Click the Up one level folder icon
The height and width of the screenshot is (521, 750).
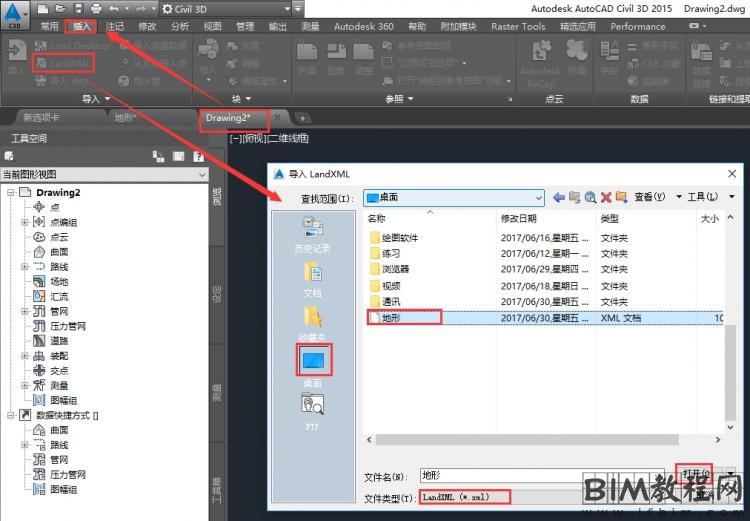tap(574, 197)
